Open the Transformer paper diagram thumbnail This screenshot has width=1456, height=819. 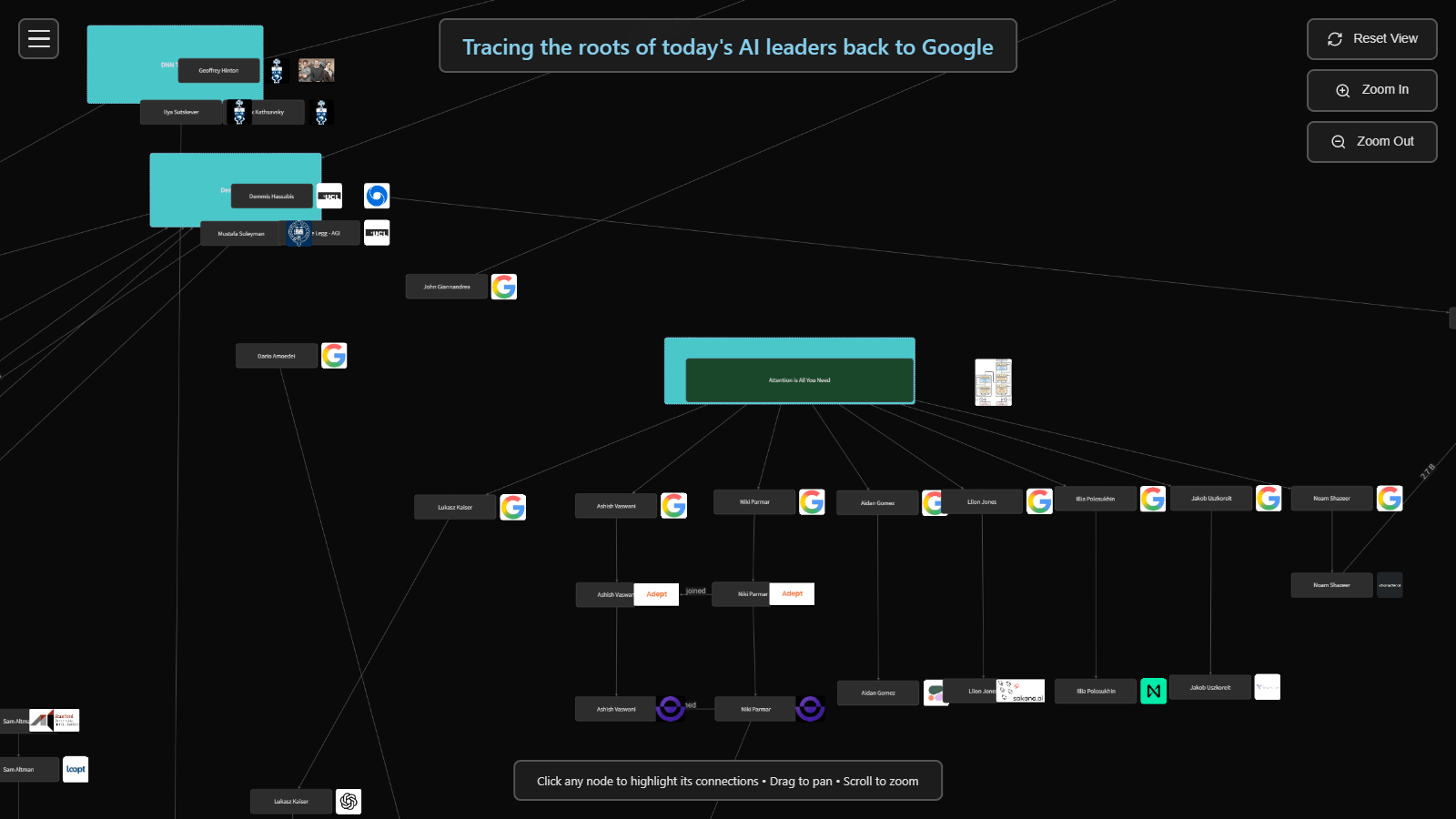tap(993, 382)
